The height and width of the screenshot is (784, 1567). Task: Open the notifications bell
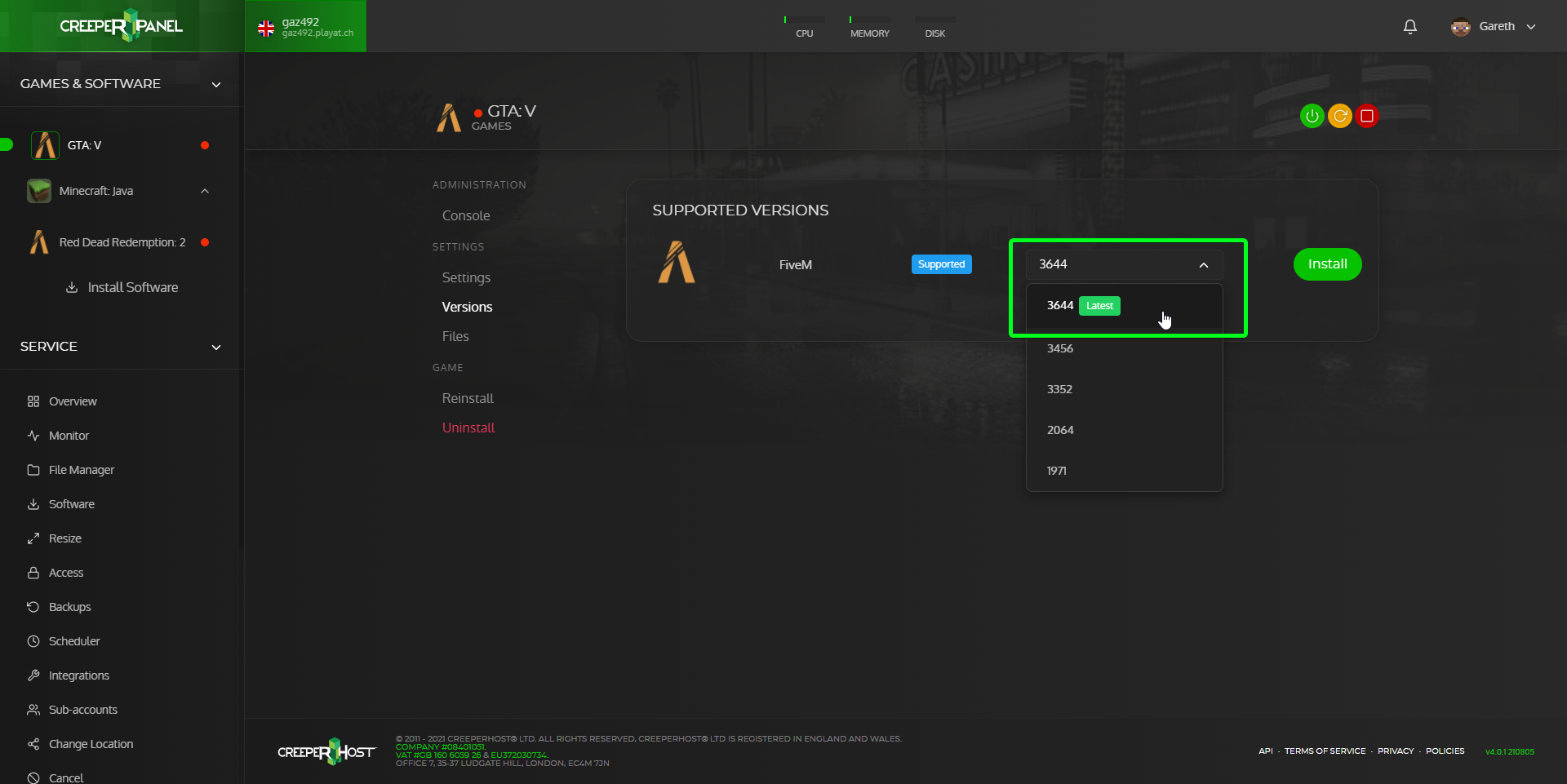coord(1409,26)
